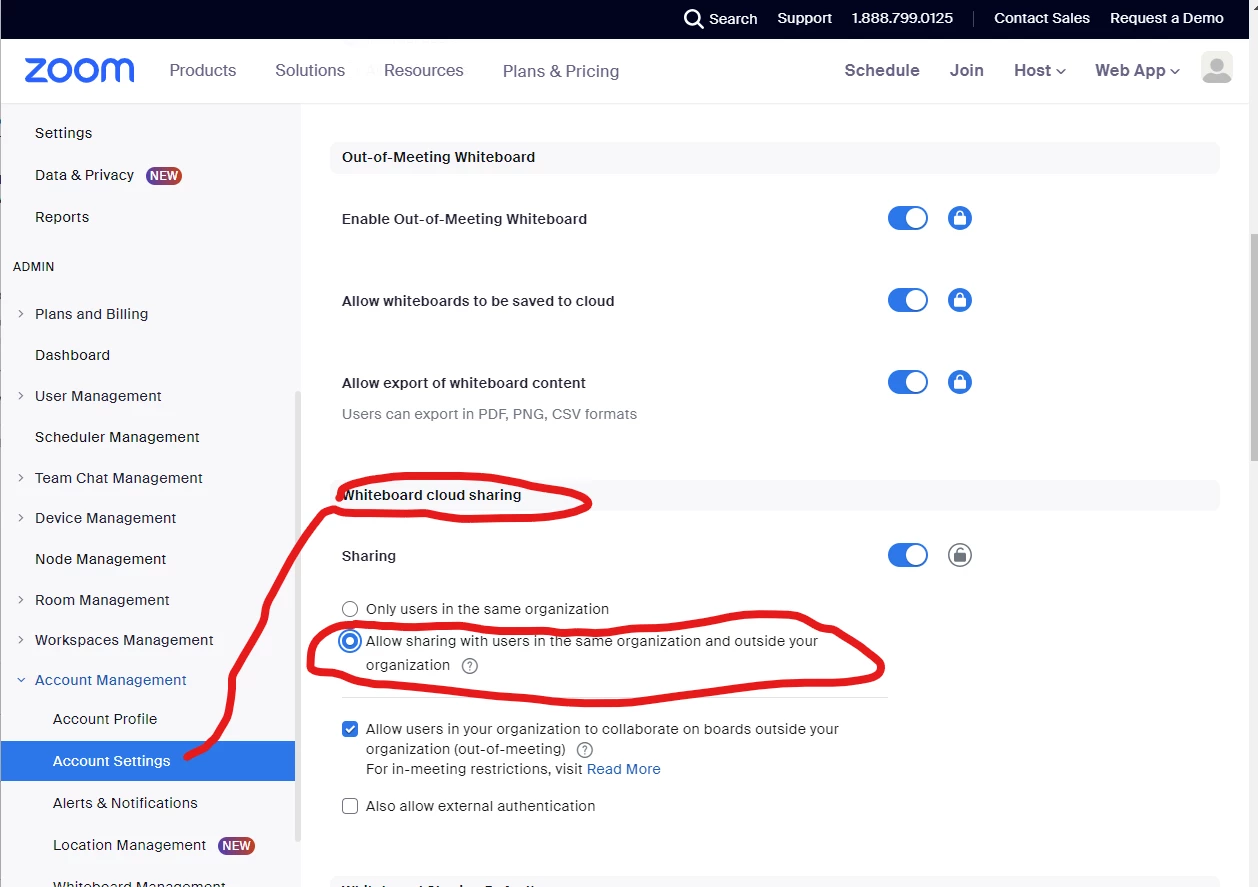Click the Search magnifier icon
The width and height of the screenshot is (1258, 887).
pyautogui.click(x=693, y=19)
